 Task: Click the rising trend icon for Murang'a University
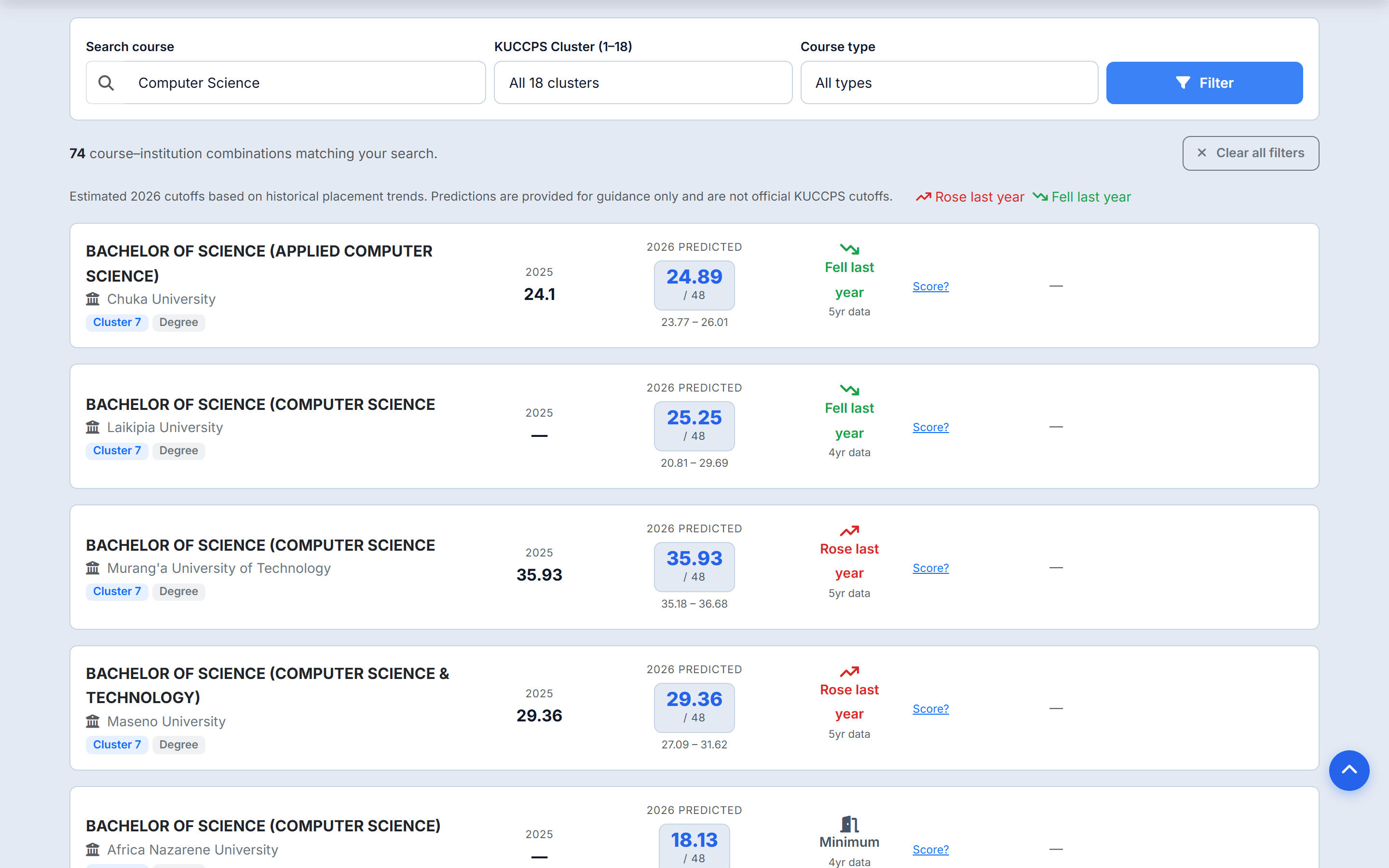pyautogui.click(x=849, y=530)
